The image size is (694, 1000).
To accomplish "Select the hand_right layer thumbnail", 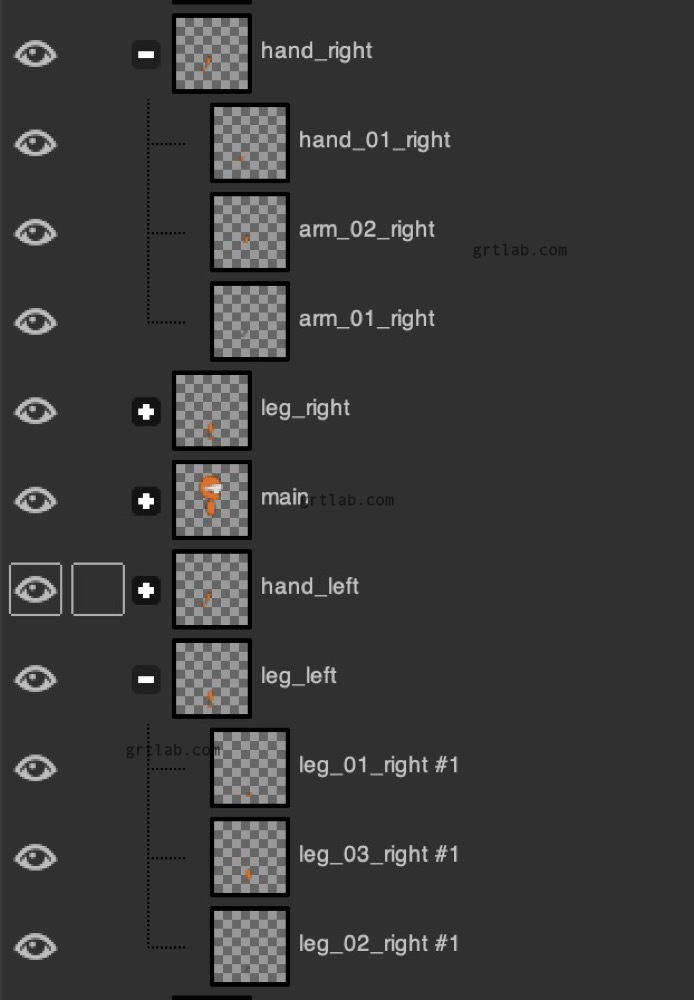I will tap(211, 52).
